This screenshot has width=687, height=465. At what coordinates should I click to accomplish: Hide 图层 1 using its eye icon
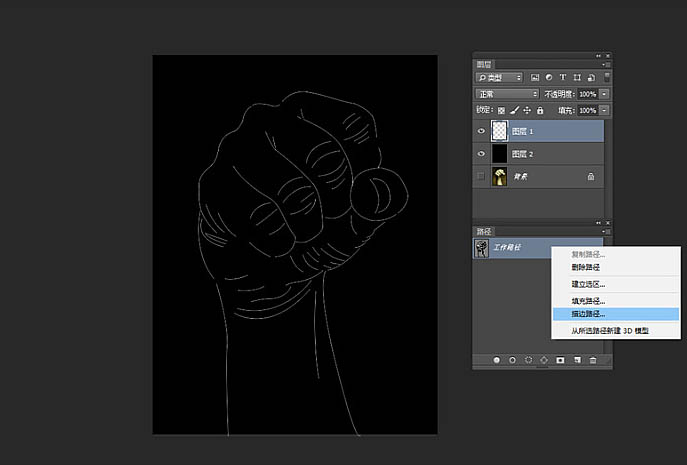482,131
